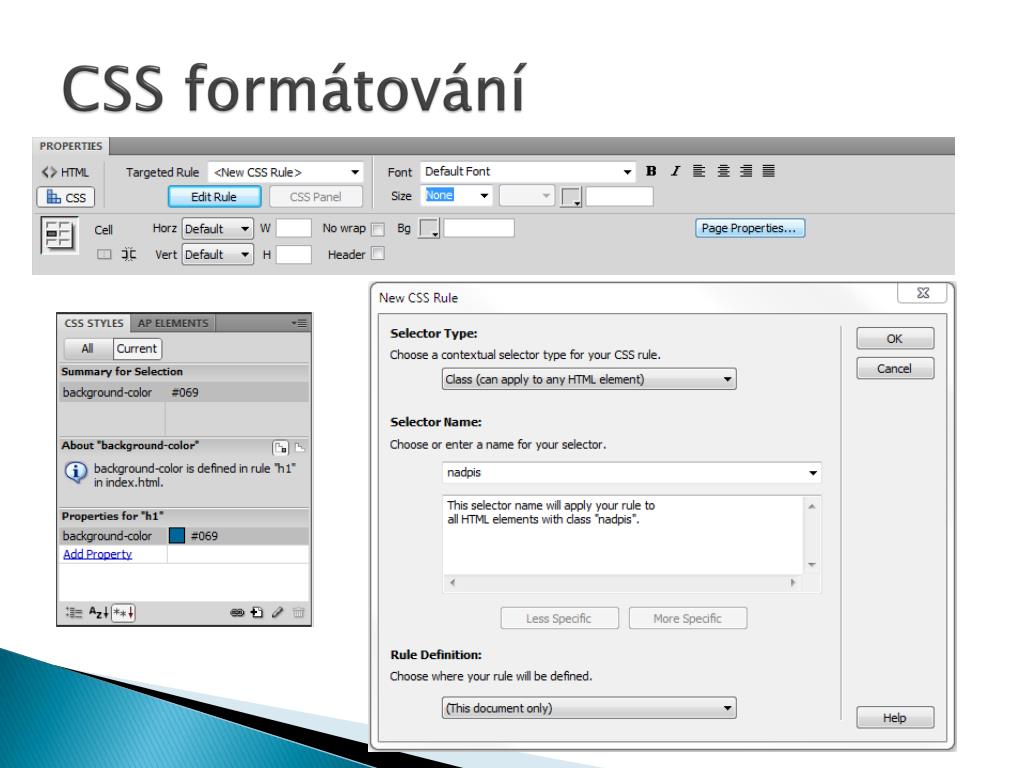Align text left in Properties panel
Viewport: 1024px width, 768px height.
[699, 171]
